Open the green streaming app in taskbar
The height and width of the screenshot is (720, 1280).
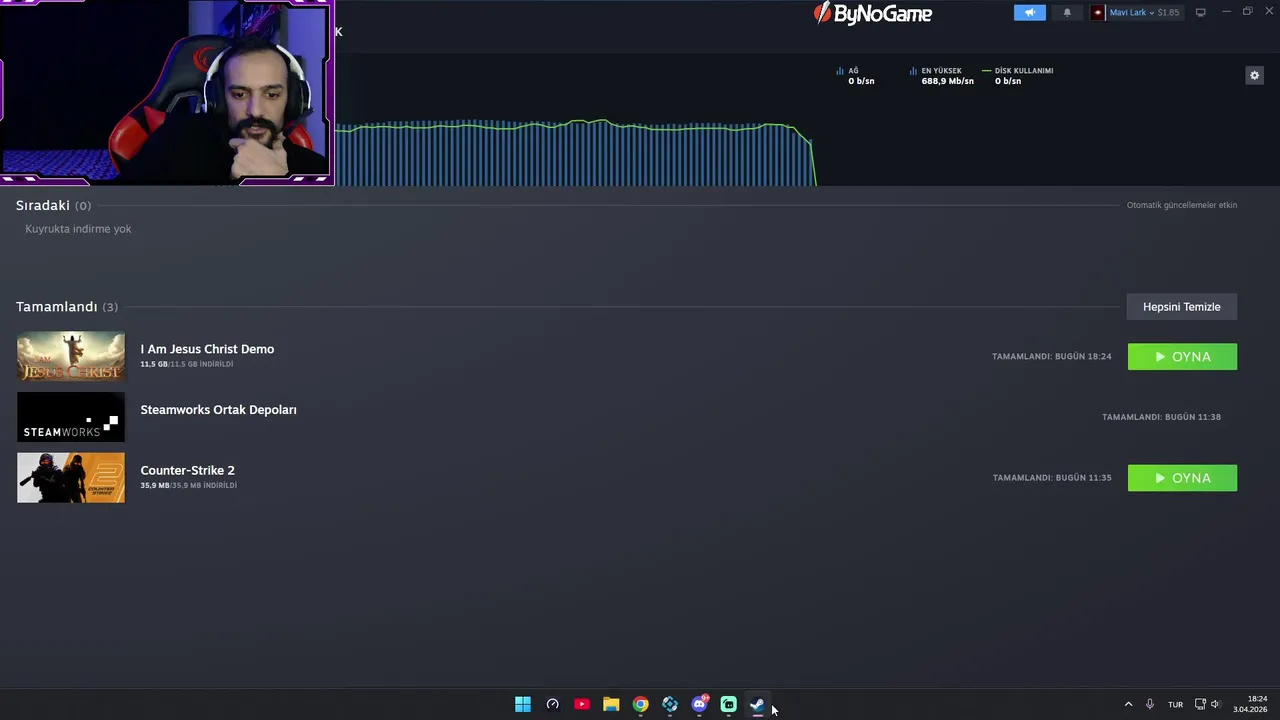(729, 705)
